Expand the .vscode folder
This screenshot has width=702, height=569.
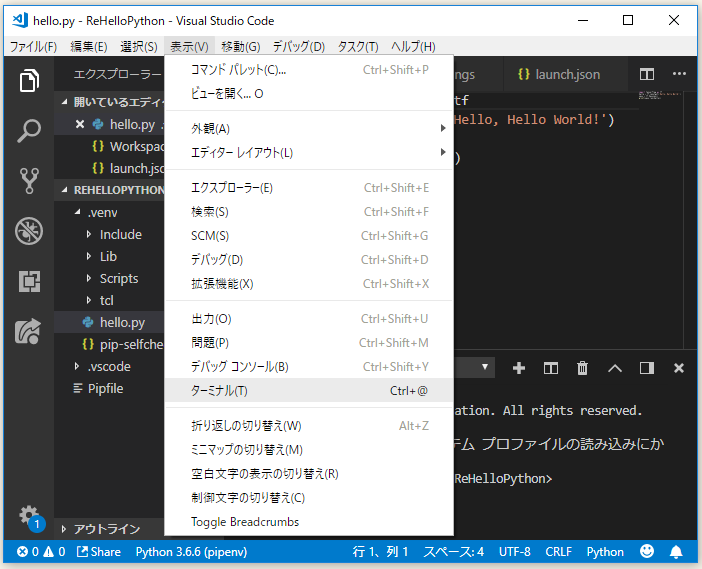[x=77, y=366]
